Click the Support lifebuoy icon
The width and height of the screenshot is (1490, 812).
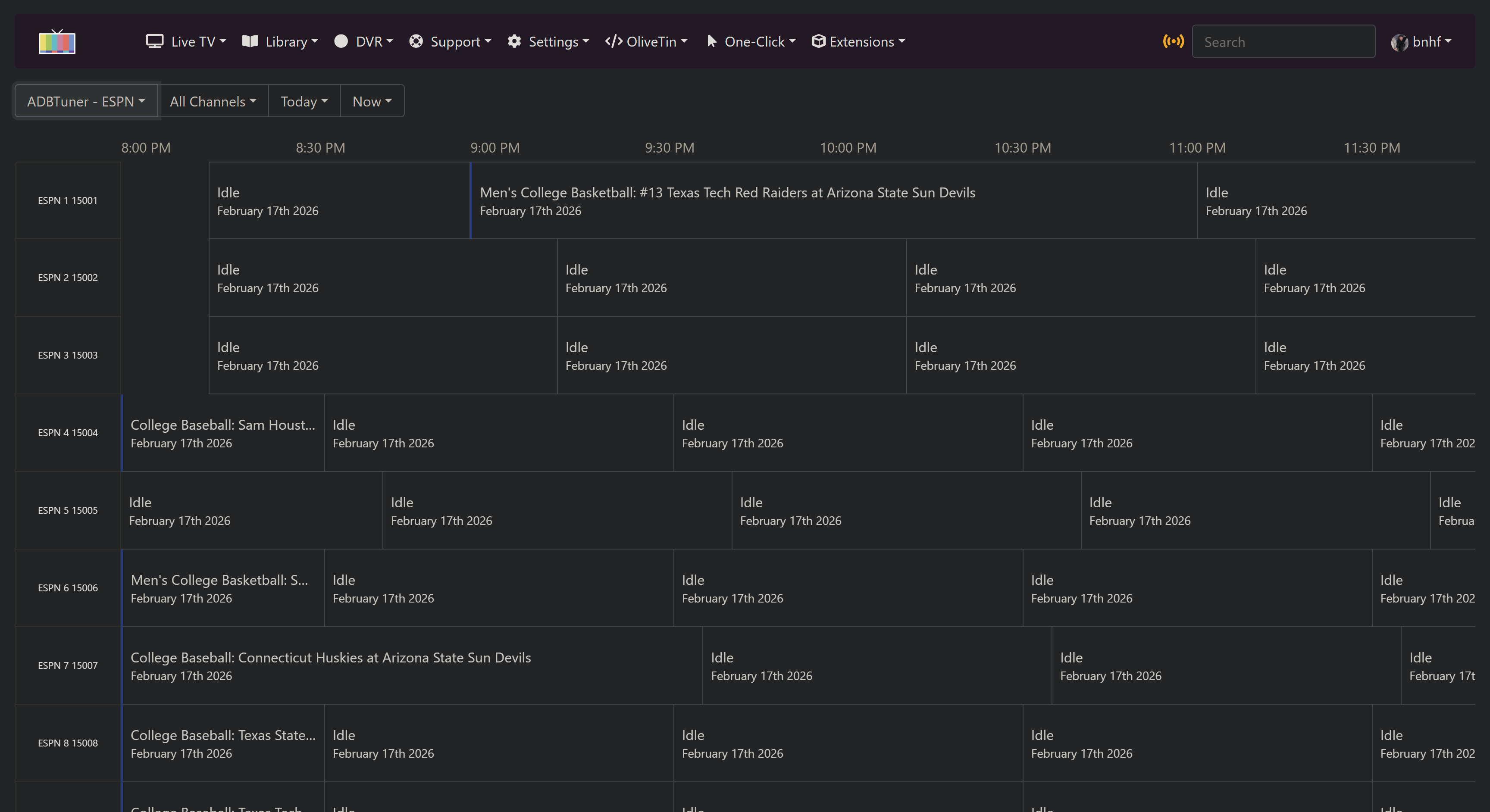point(416,42)
